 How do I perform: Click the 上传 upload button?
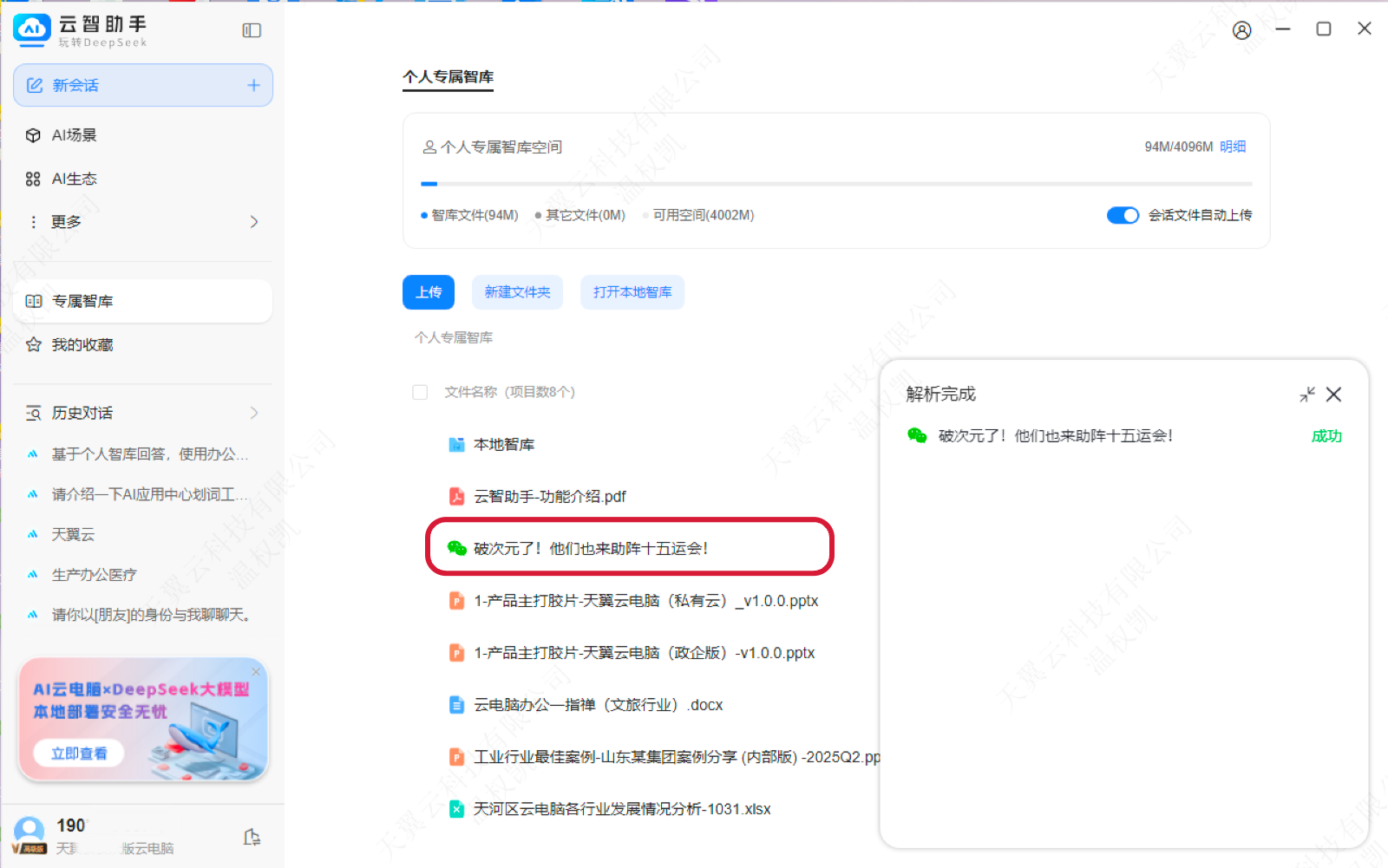pos(429,292)
